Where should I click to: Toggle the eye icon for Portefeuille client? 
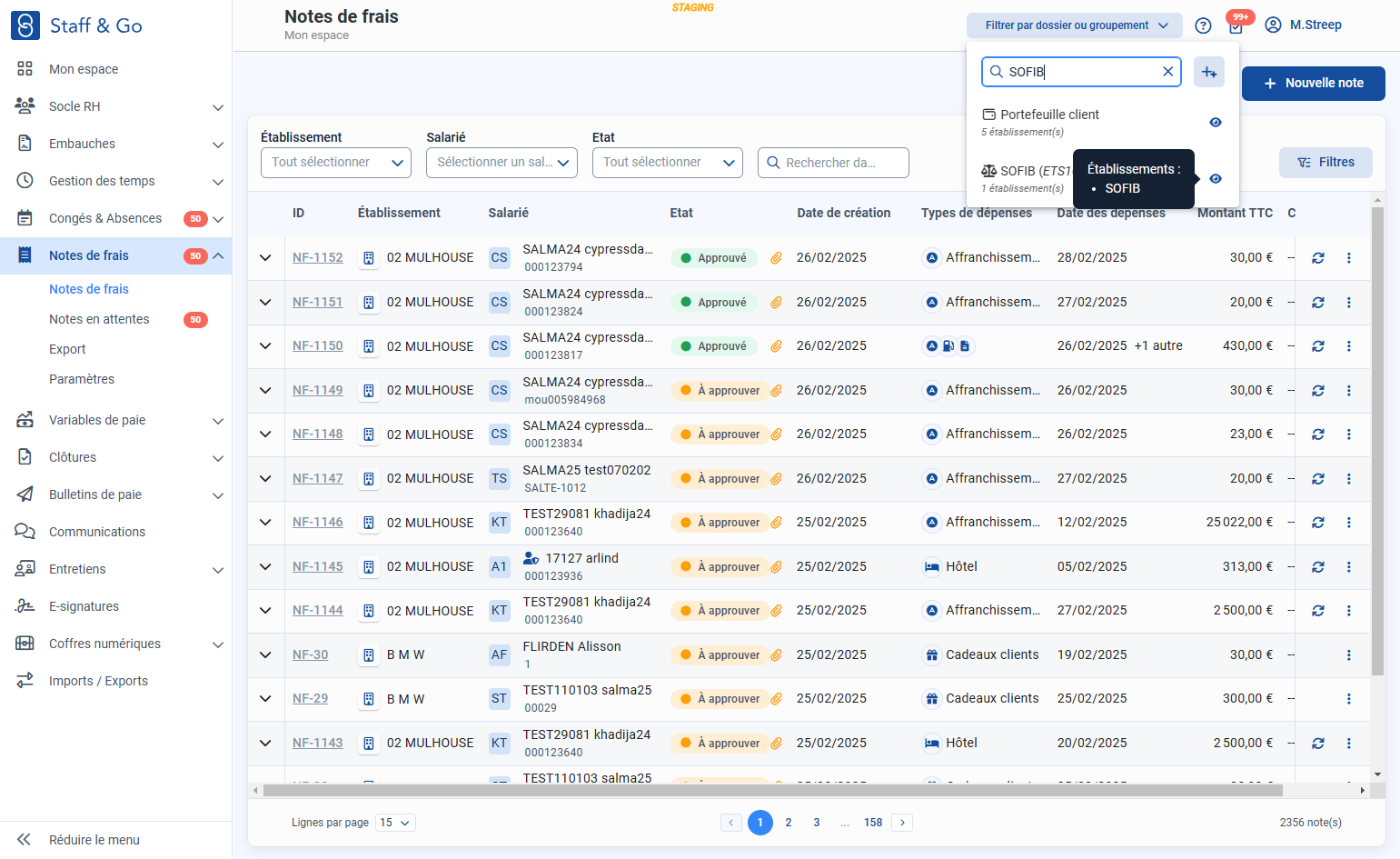1216,123
